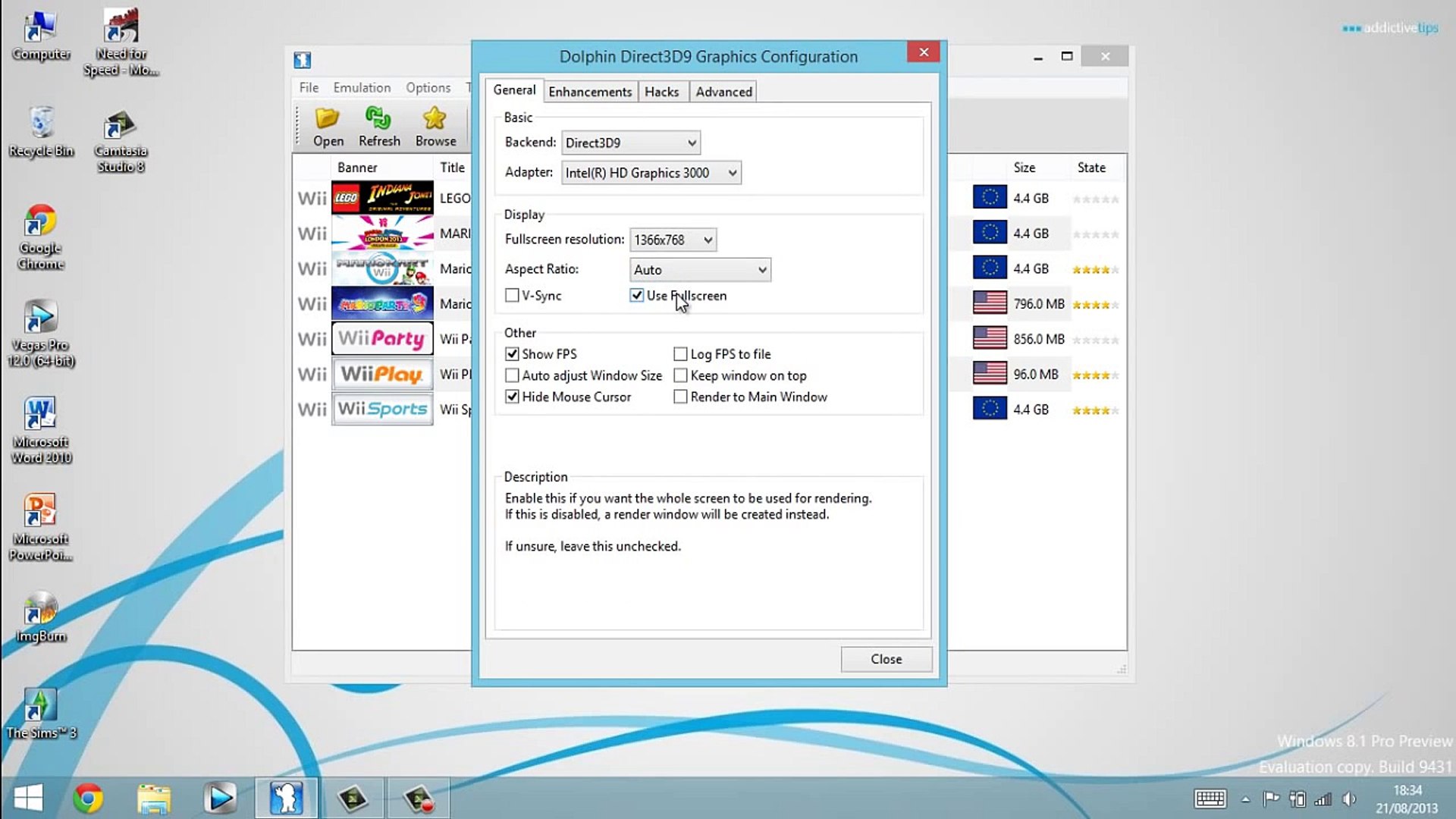Enable Render to Main Window
The image size is (1456, 819).
pyautogui.click(x=681, y=397)
